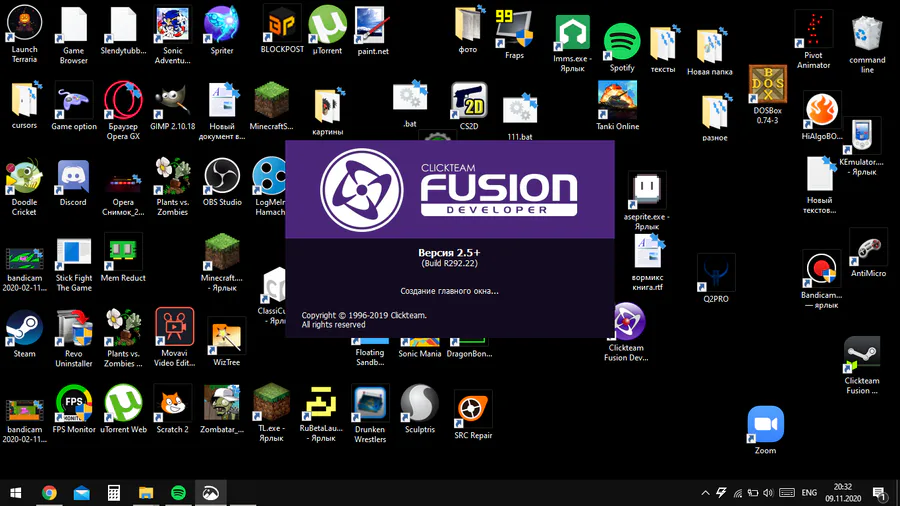Select the aseprite.exe shortcut

click(x=646, y=190)
